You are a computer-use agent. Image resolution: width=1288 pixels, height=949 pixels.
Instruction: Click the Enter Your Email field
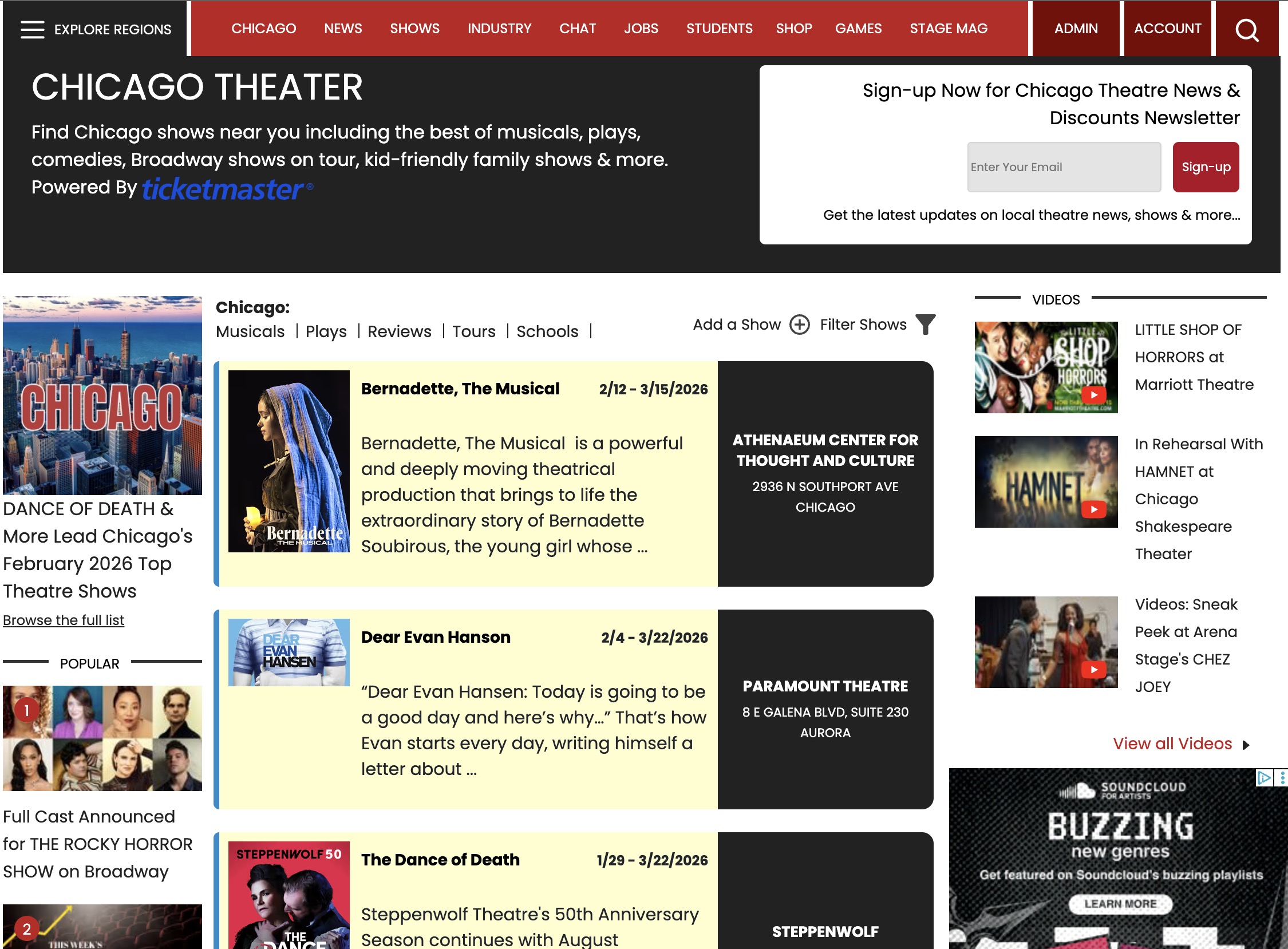(x=1064, y=167)
